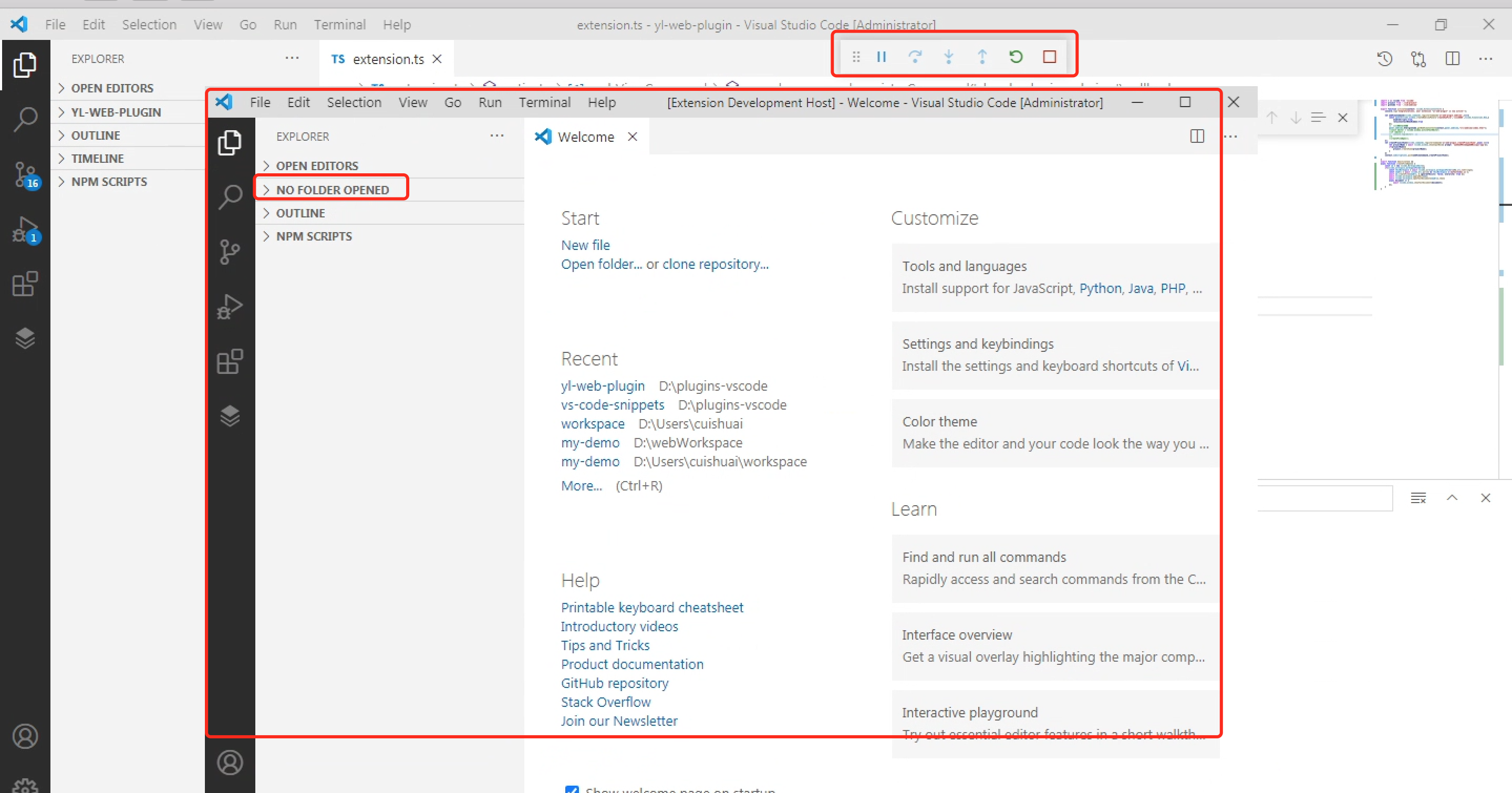The height and width of the screenshot is (793, 1512).
Task: Stop debugging with the red square
Action: coord(1050,57)
